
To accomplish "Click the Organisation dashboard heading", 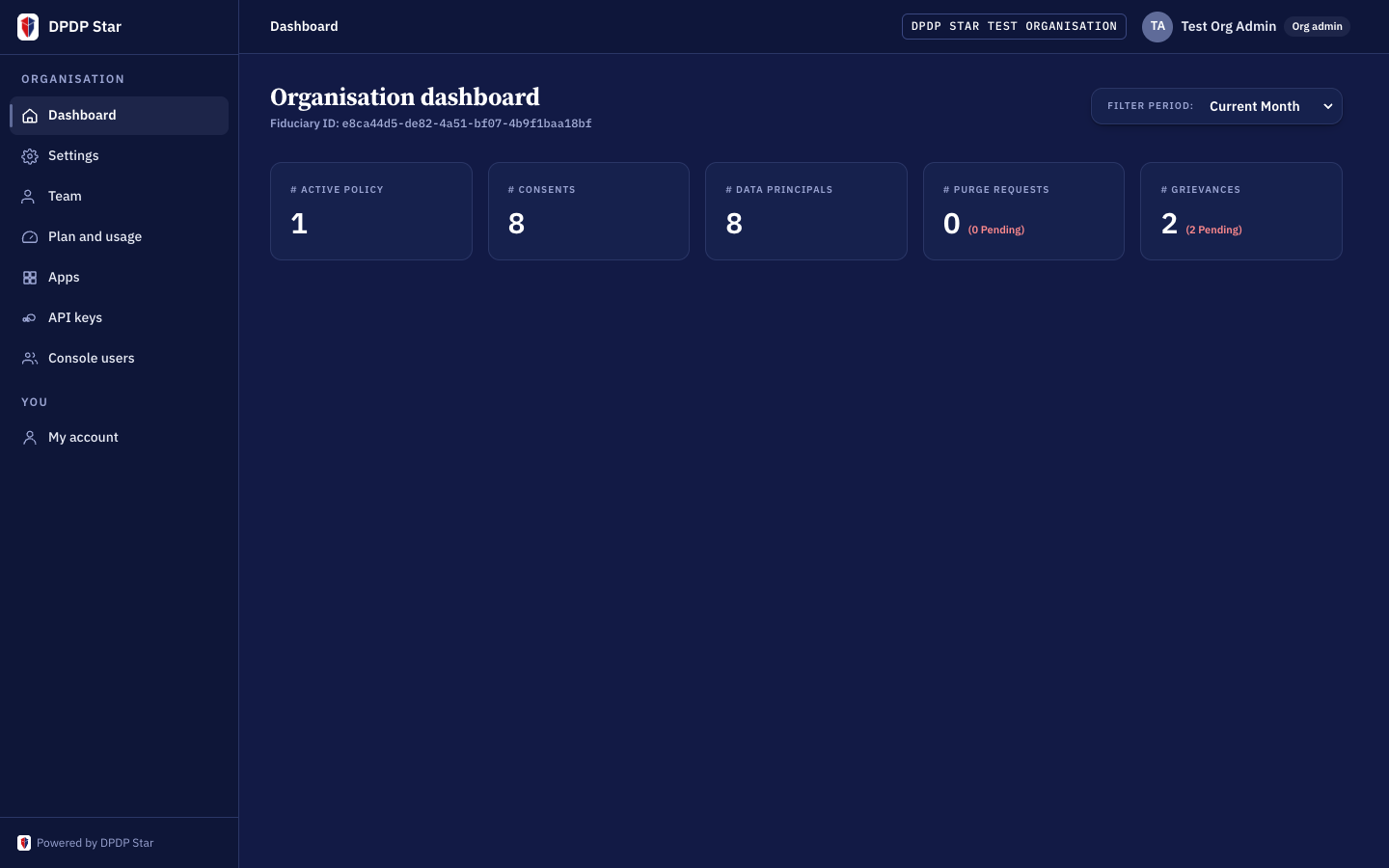I will [x=405, y=97].
